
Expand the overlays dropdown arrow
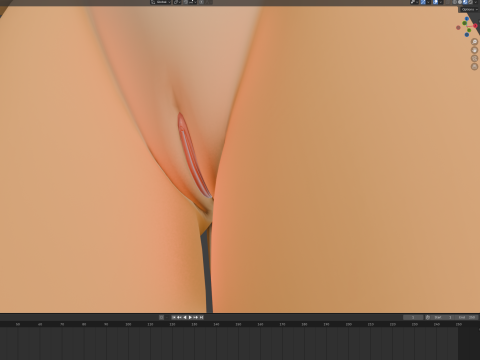point(441,2)
